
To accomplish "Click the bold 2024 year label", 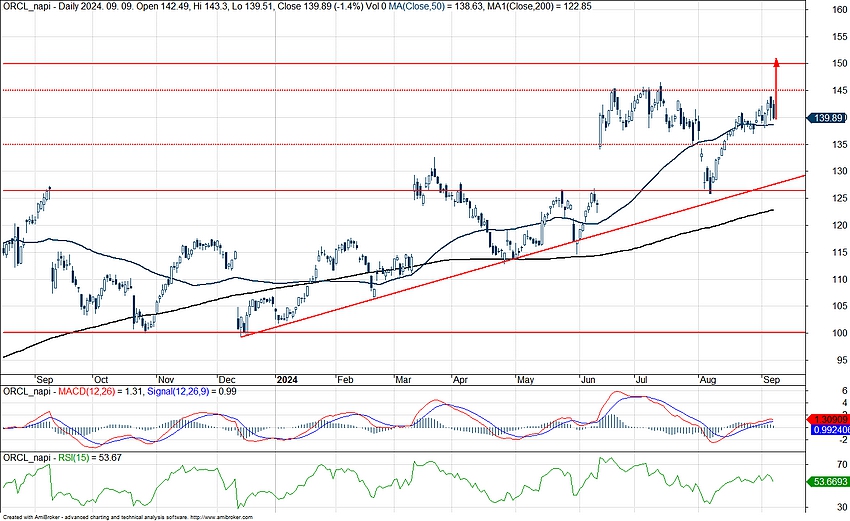I will pos(287,380).
